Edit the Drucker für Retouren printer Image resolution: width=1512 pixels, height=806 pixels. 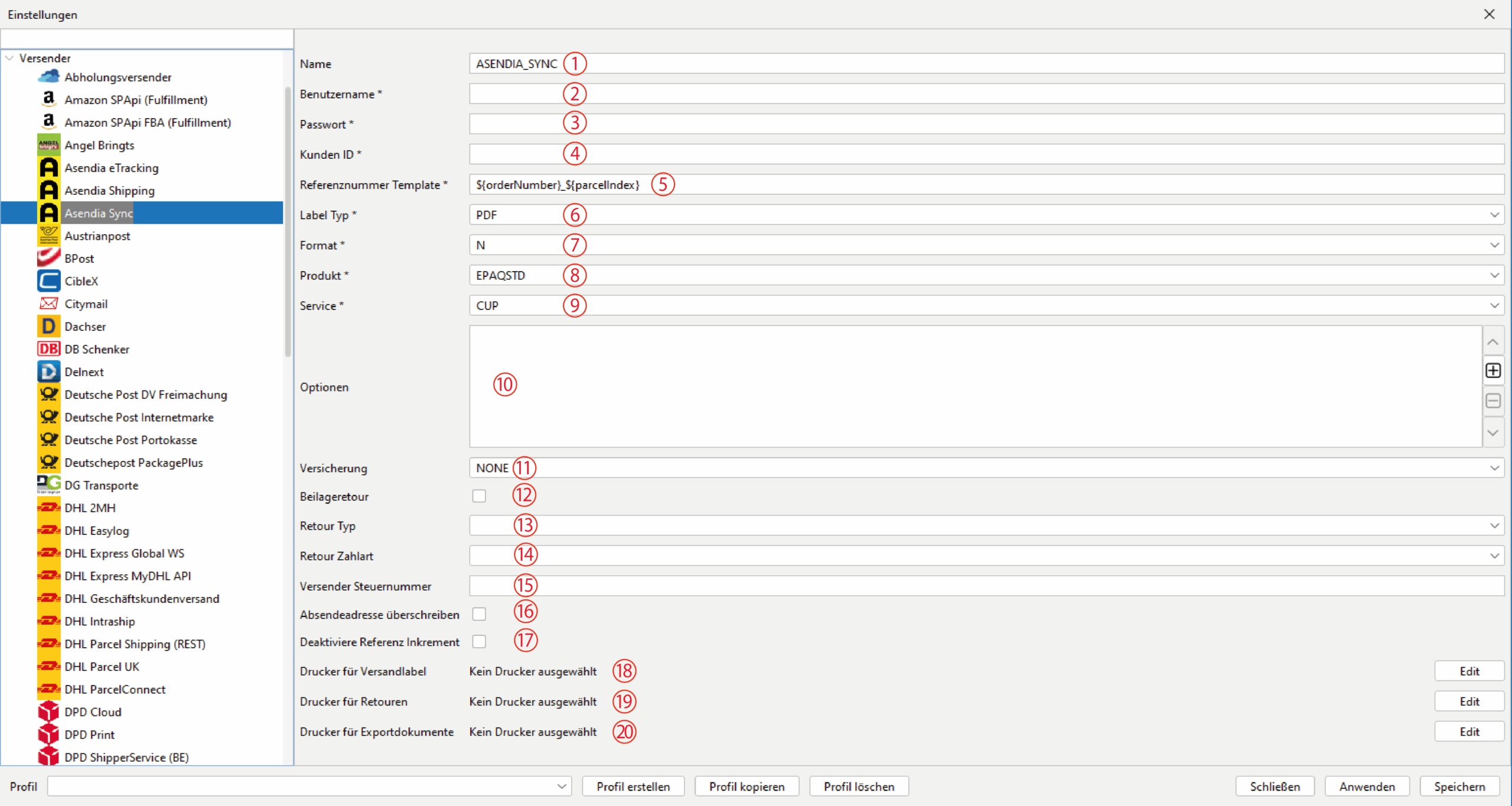(x=1469, y=701)
